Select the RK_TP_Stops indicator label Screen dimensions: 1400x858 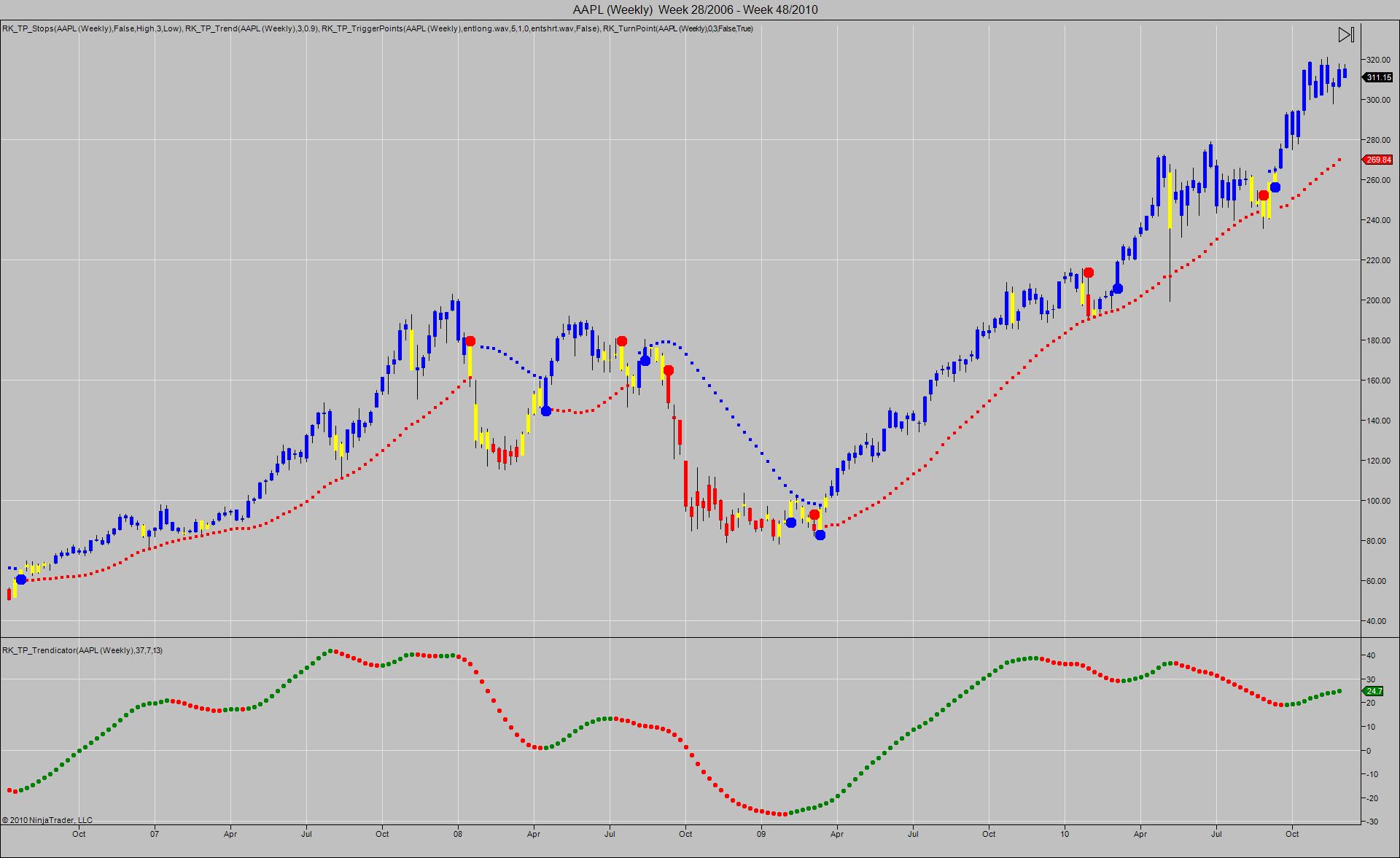point(92,29)
